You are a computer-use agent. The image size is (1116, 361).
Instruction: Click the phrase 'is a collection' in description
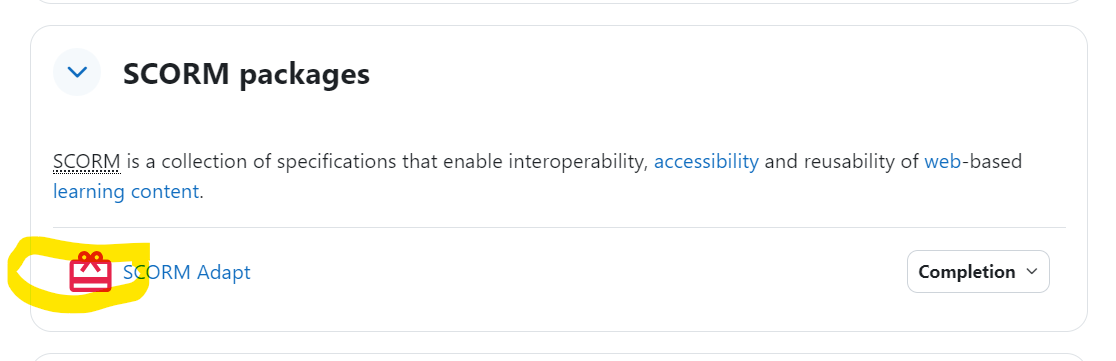[x=189, y=162]
